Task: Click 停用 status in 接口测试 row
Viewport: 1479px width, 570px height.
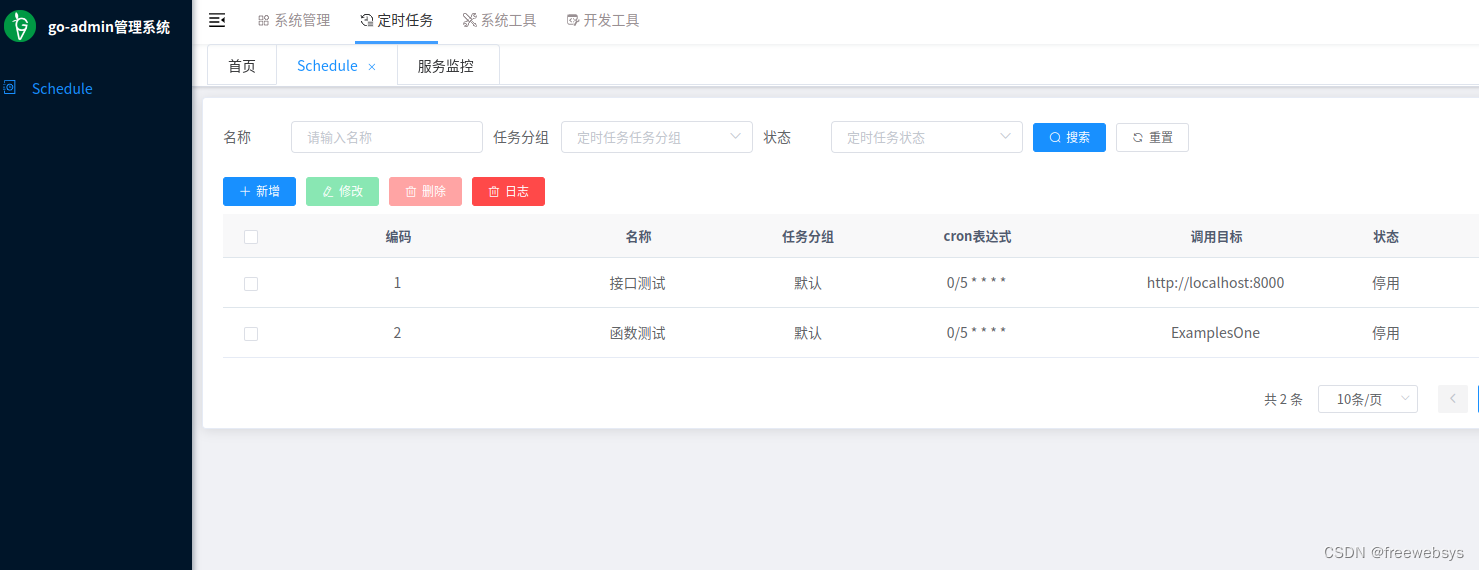Action: (1386, 283)
